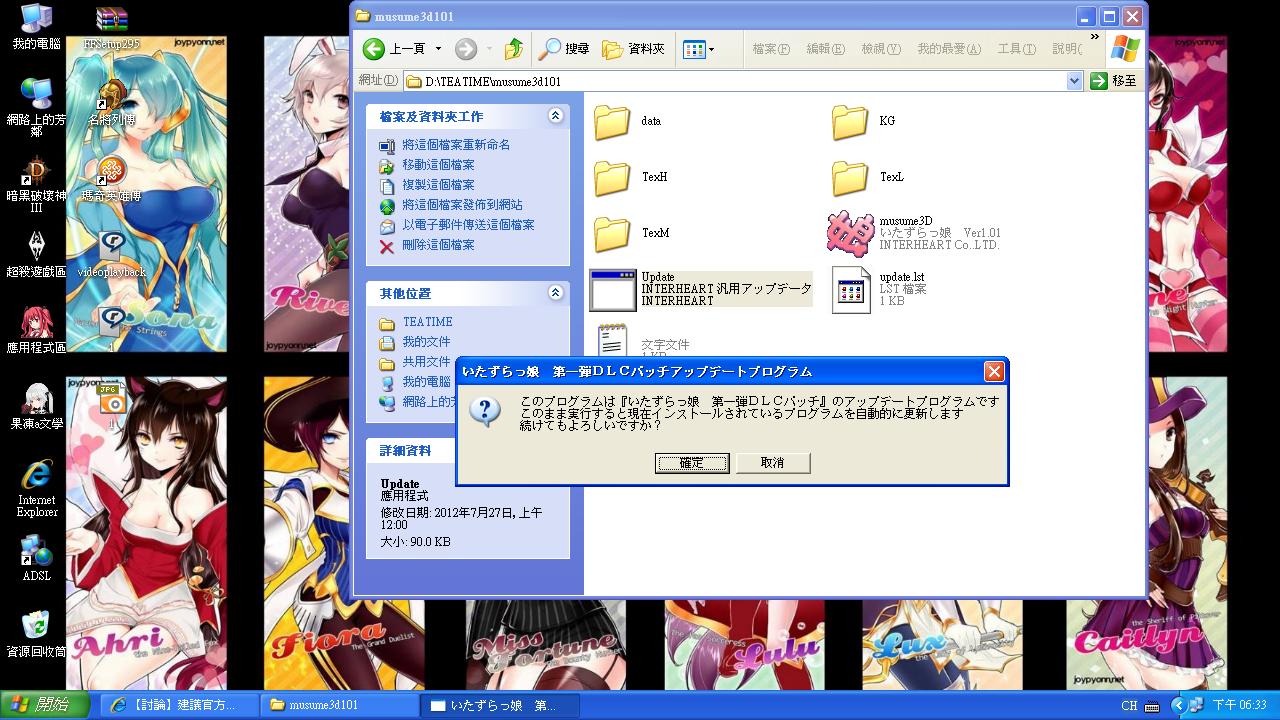Click the 開始 Start button
The image size is (1280, 720).
coord(45,705)
